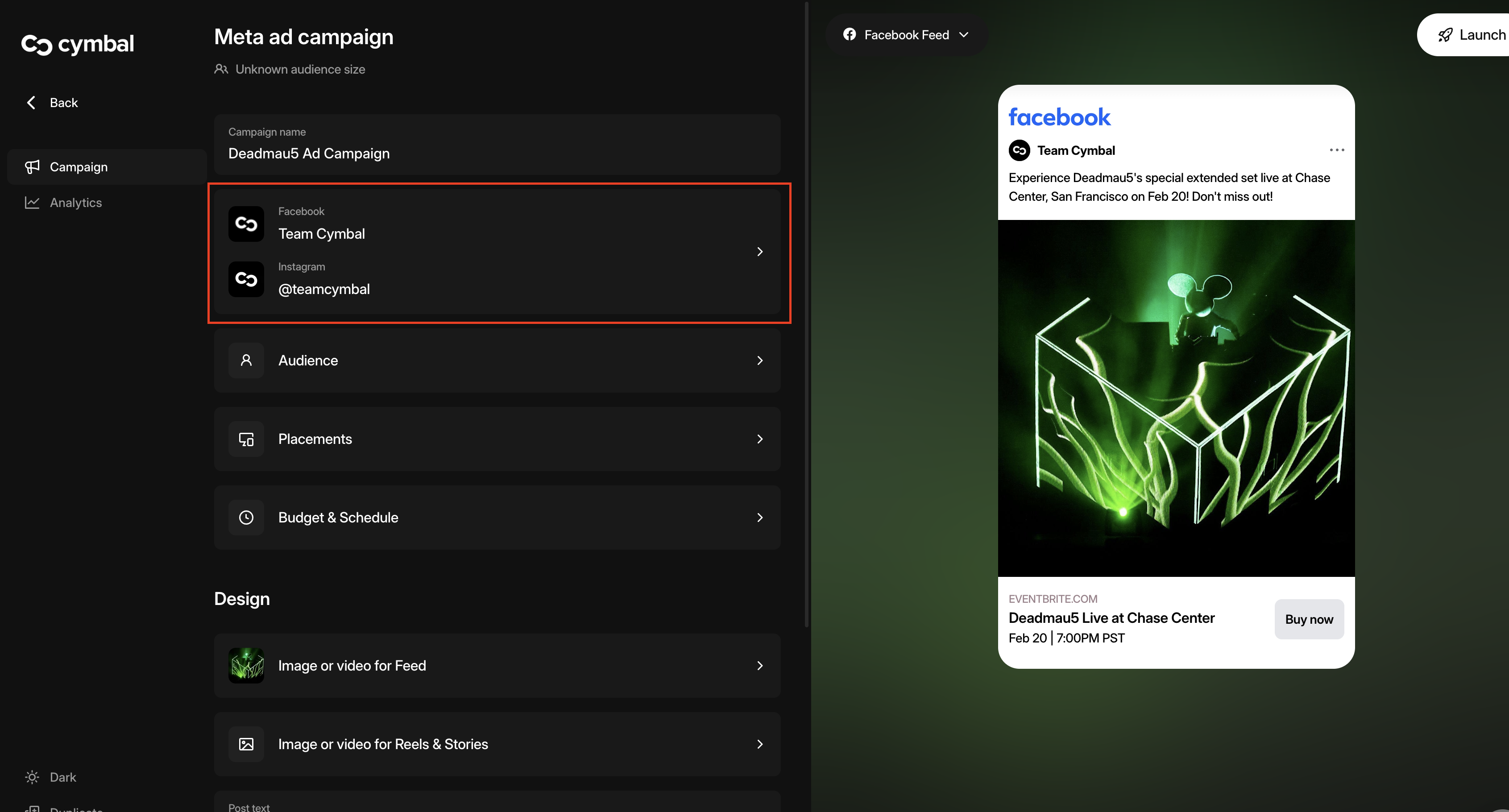Open the Facebook Feed preview dropdown
1509x812 pixels.
coord(906,35)
